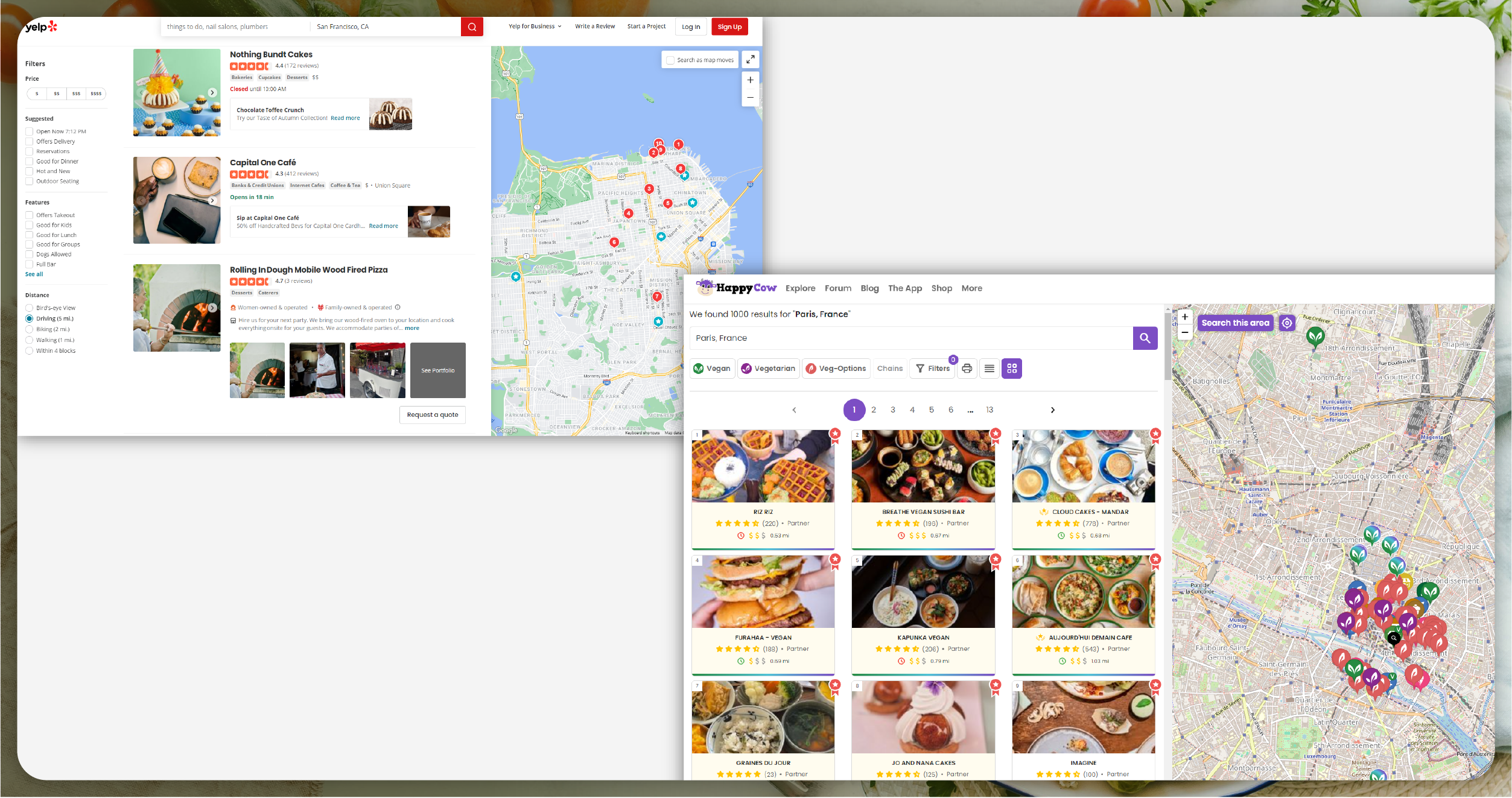Open Yelp for Business dropdown

pyautogui.click(x=535, y=27)
